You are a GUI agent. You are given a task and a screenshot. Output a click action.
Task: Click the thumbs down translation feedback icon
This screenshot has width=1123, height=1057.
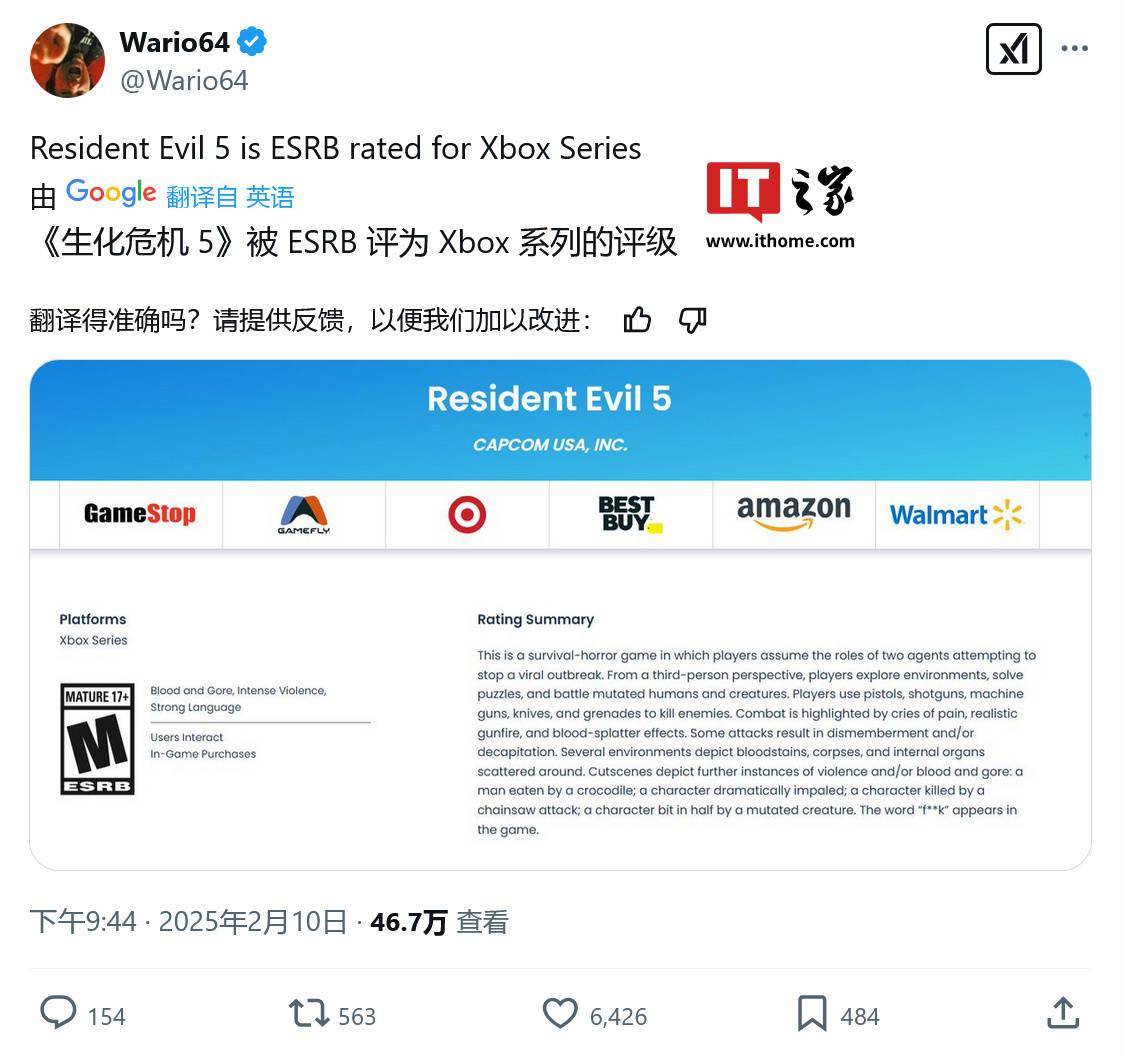click(x=693, y=319)
